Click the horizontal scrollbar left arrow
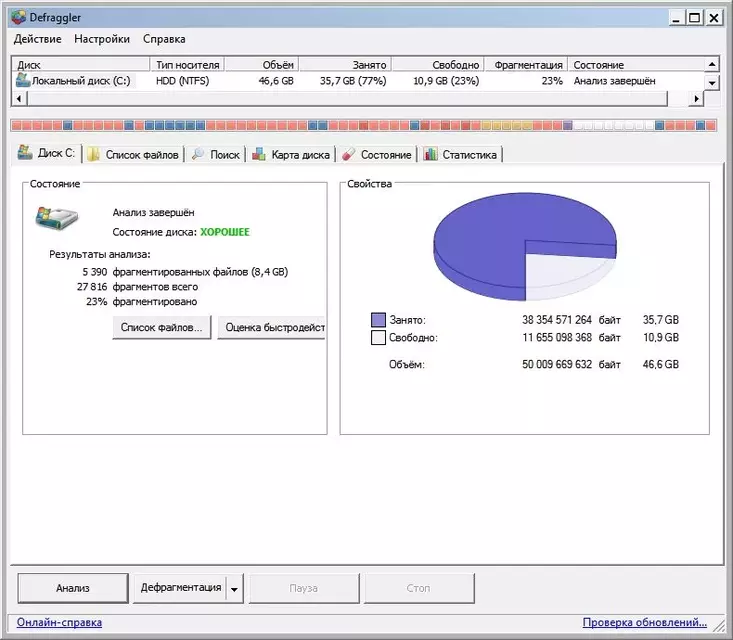This screenshot has height=640, width=733. pyautogui.click(x=19, y=99)
